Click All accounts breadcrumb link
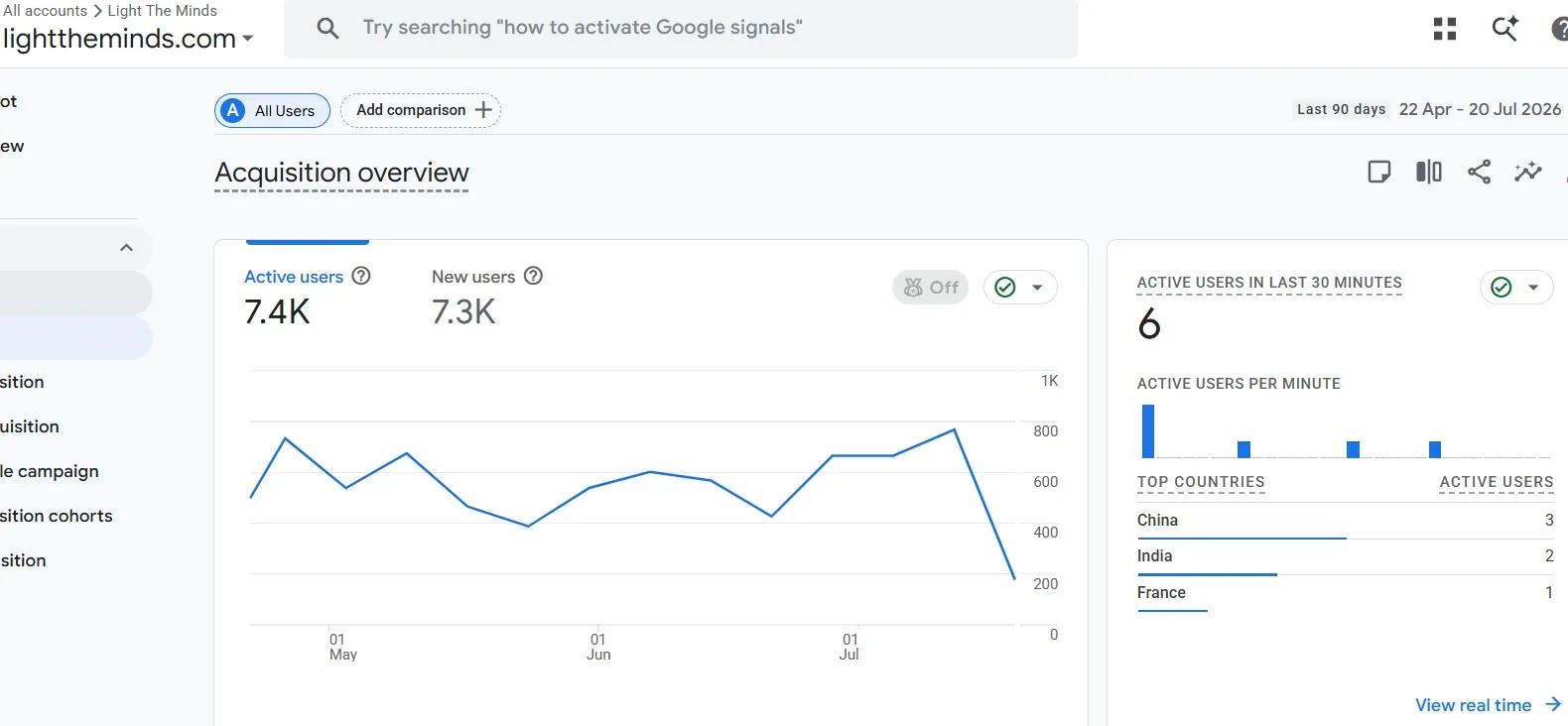Viewport: 1568px width, 726px height. pyautogui.click(x=46, y=11)
